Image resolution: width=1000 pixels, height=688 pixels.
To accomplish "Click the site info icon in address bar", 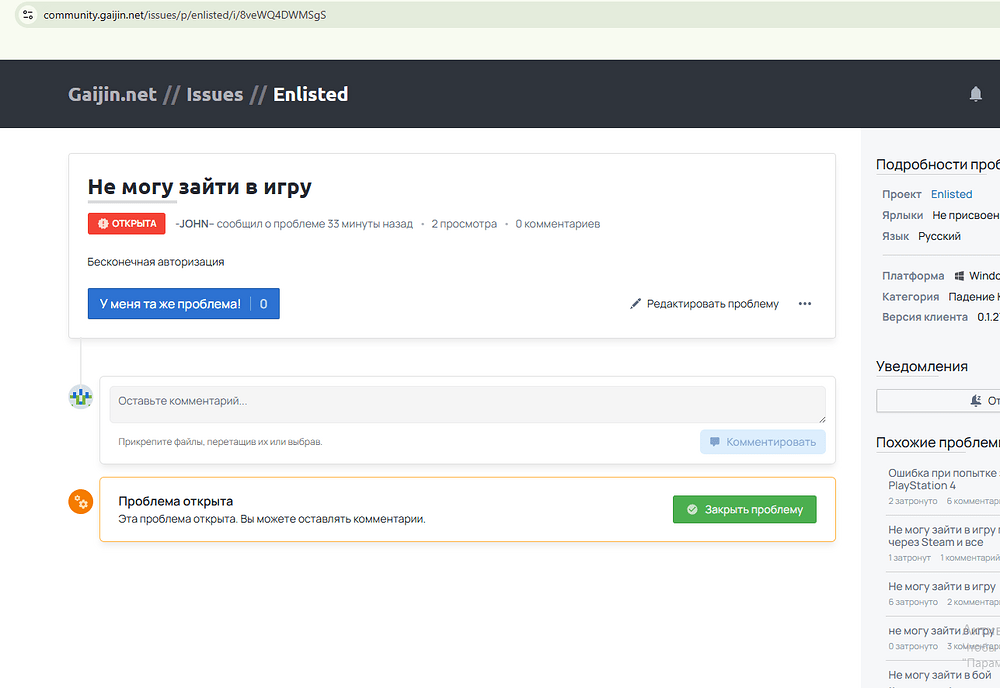I will pos(27,15).
